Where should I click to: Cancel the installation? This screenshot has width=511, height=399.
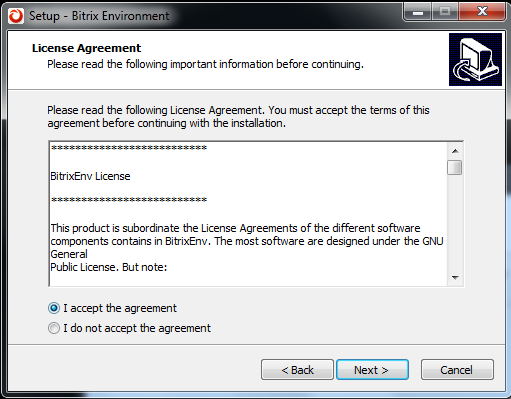pos(457,370)
